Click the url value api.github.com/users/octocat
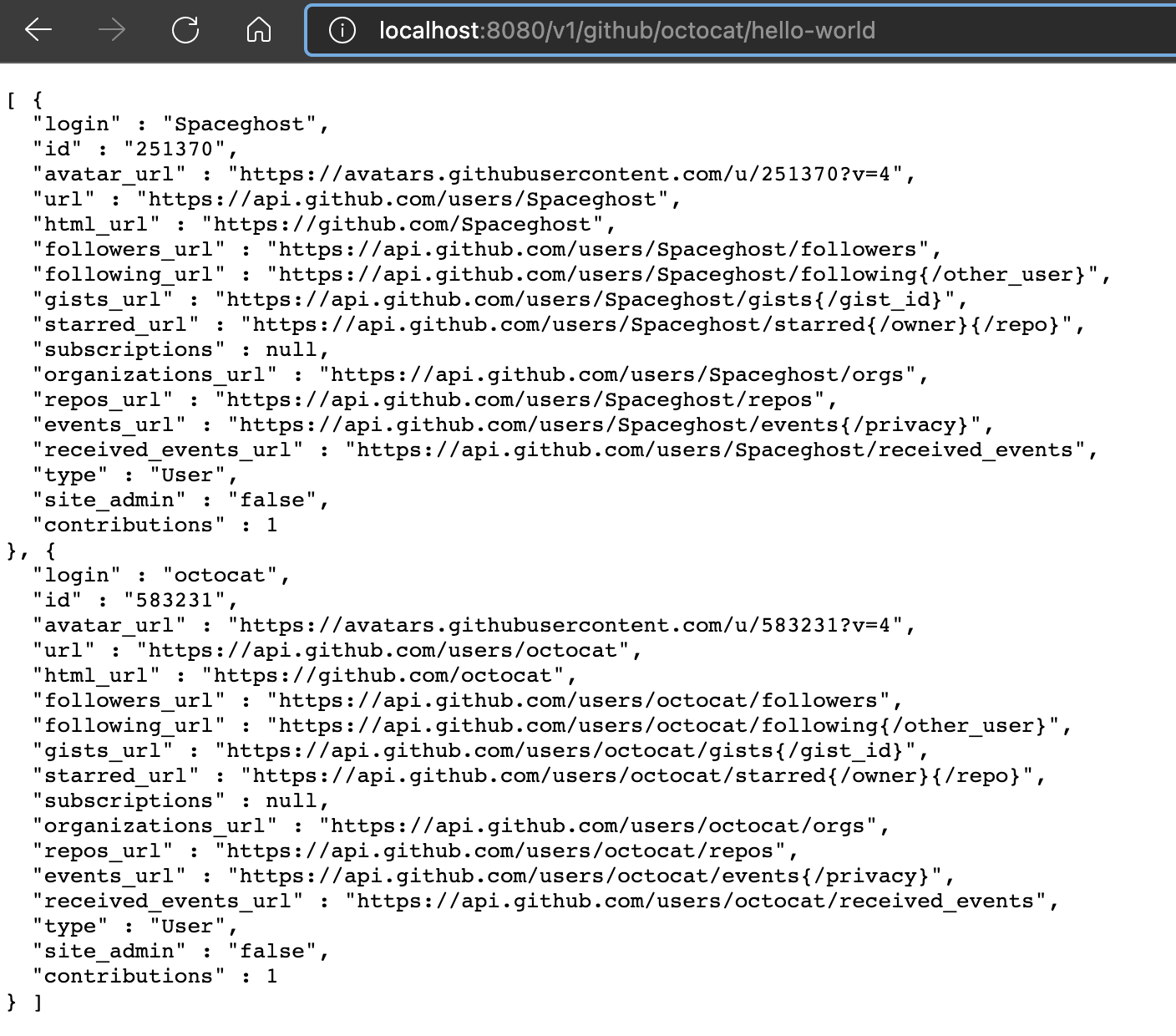Image resolution: width=1176 pixels, height=1036 pixels. click(383, 651)
